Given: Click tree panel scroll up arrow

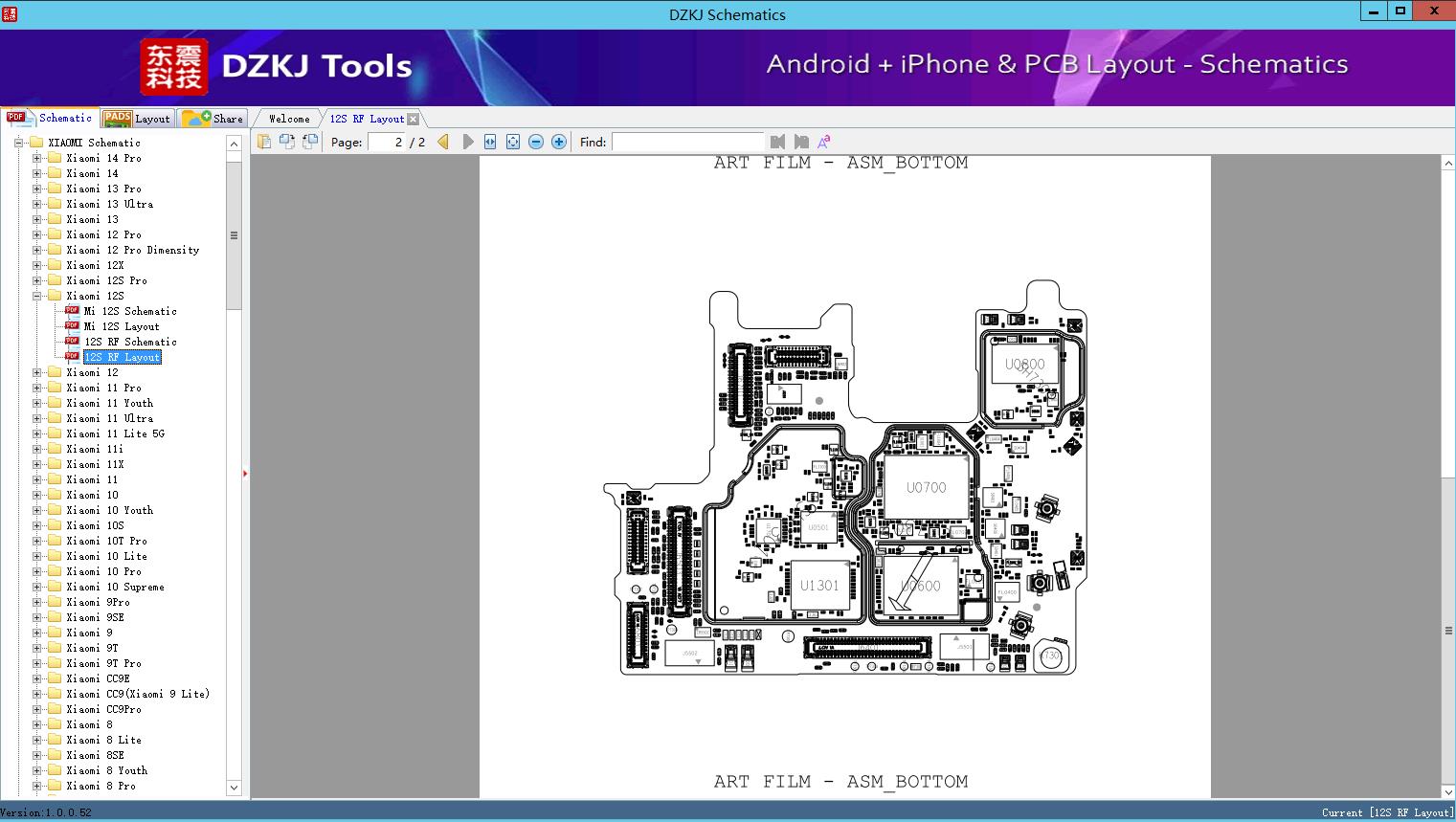Looking at the screenshot, I should coord(234,144).
